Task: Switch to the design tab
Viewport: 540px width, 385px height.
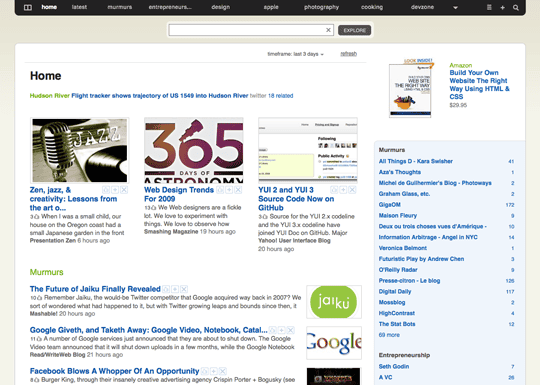Action: pos(221,7)
